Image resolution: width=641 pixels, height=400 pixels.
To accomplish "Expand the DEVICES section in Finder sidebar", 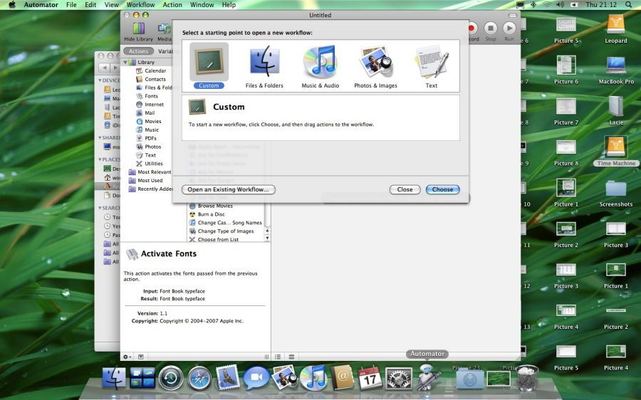I will tap(100, 81).
